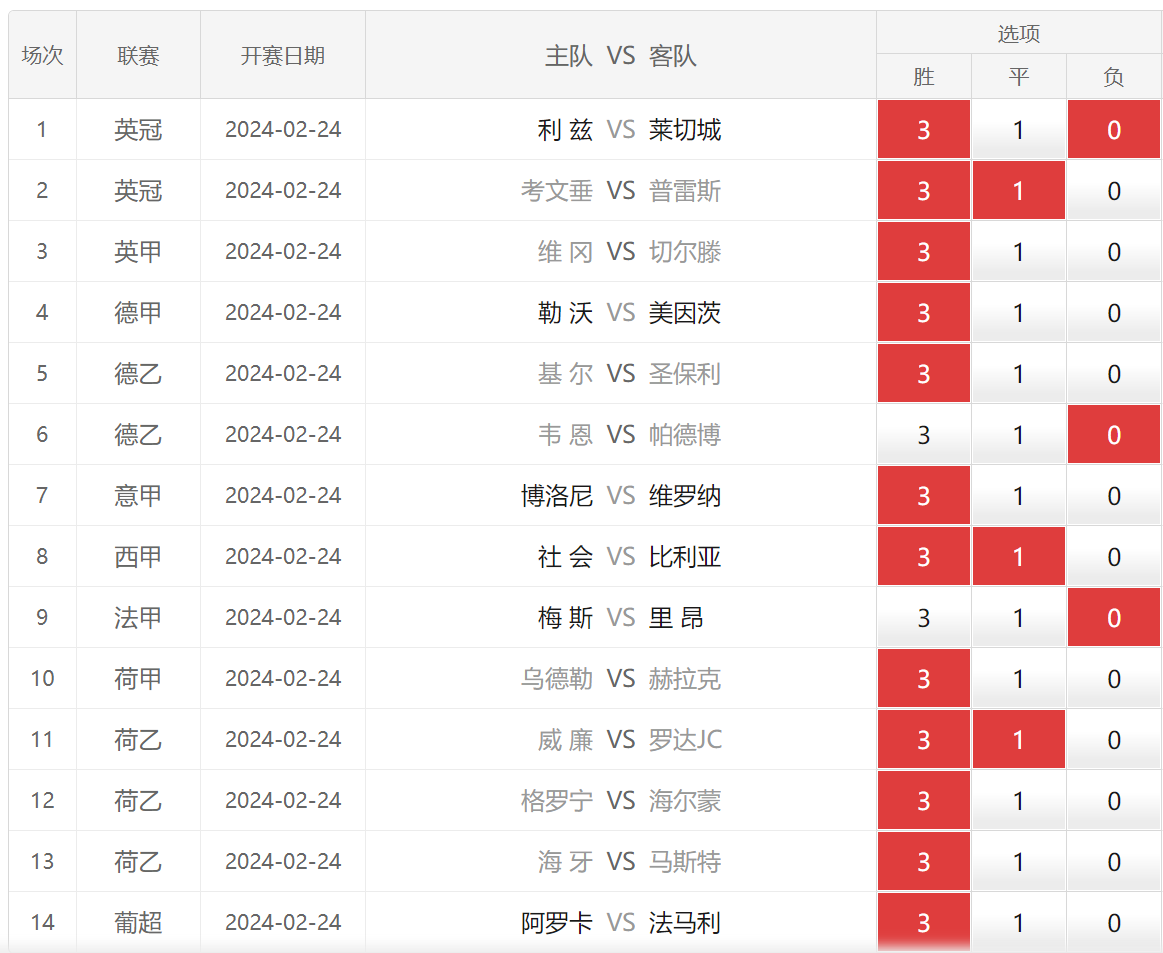Click team name 莱切城
The height and width of the screenshot is (953, 1163).
(x=685, y=130)
